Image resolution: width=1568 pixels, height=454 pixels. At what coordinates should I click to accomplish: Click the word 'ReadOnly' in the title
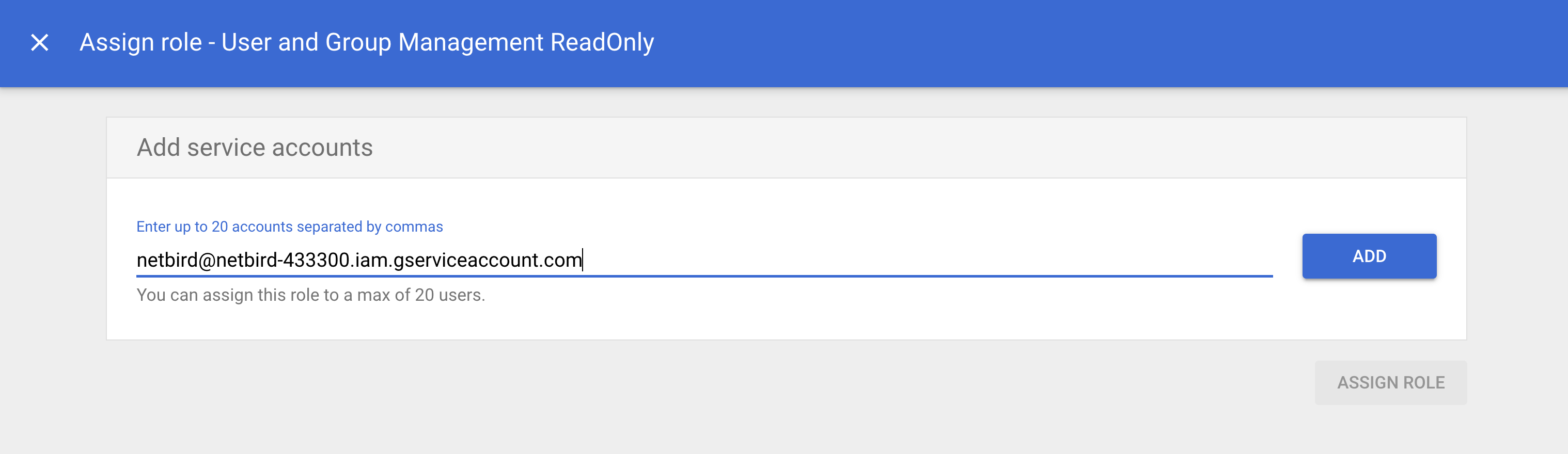pyautogui.click(x=601, y=42)
